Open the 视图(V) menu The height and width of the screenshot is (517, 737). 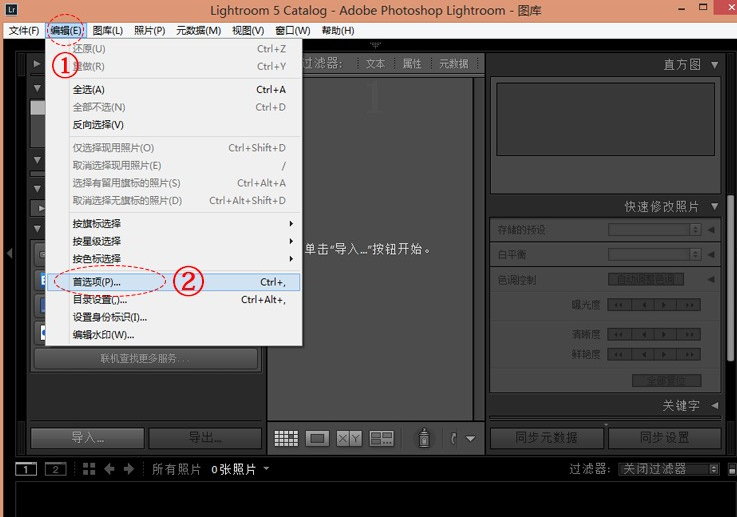pos(248,31)
